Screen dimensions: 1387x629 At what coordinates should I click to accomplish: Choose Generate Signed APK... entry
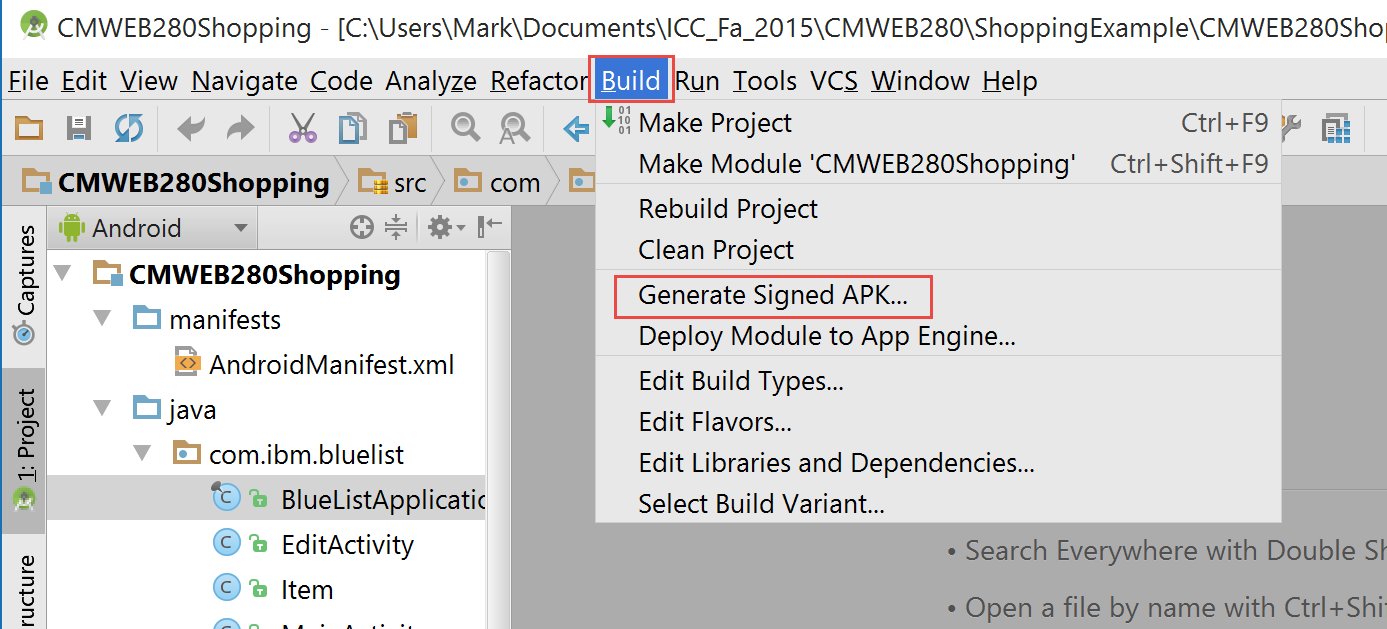(938, 295)
